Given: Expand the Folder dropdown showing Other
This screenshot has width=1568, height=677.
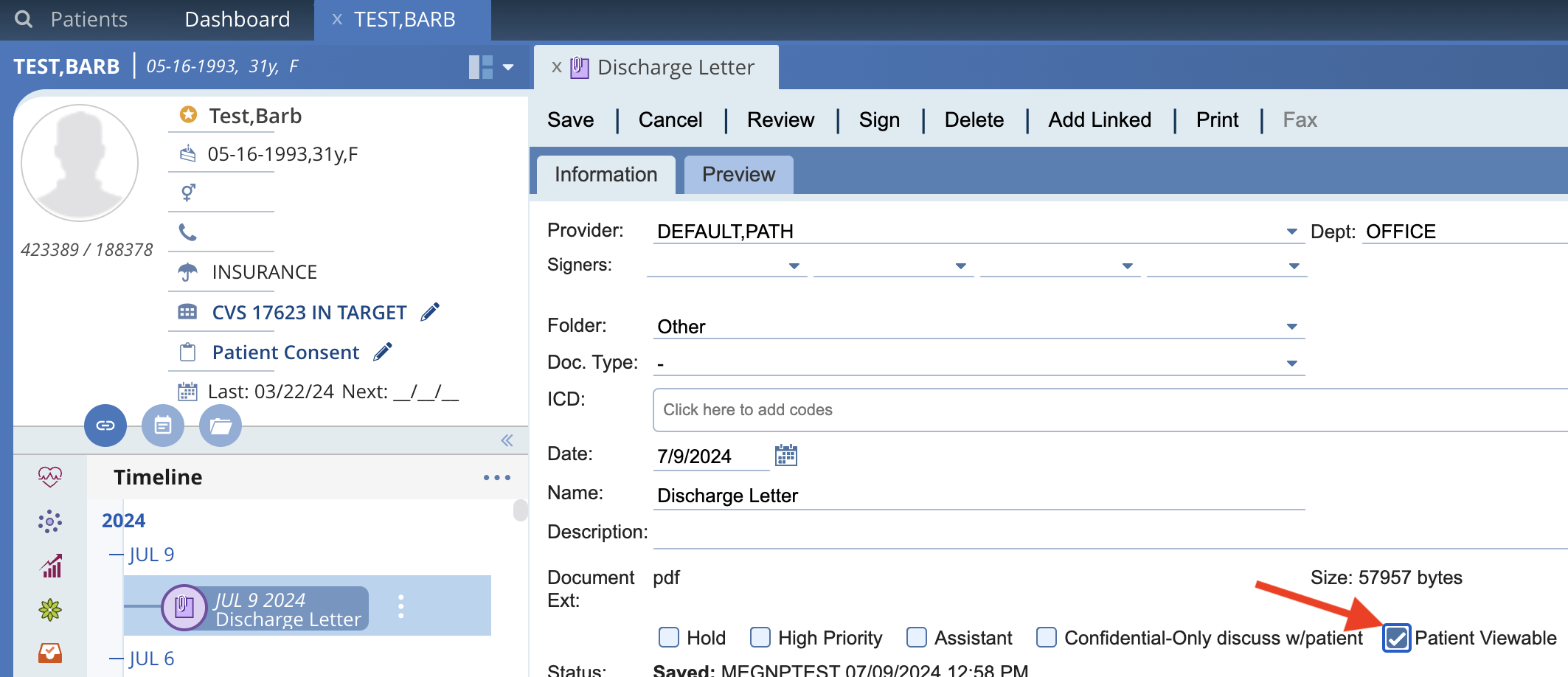Looking at the screenshot, I should pos(1291,327).
